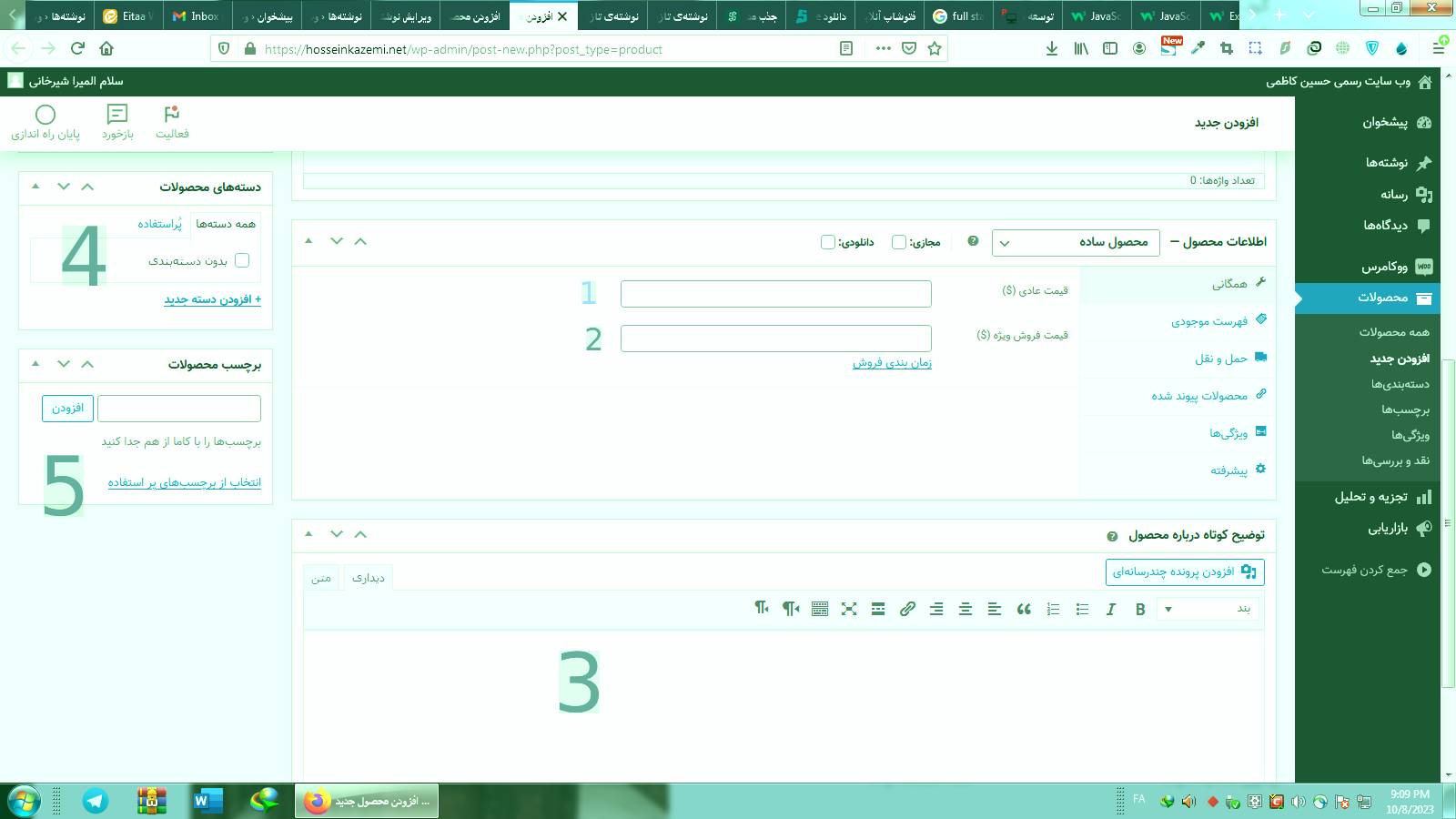The image size is (1456, 819).
Task: Move توضیح کوتاه panel down
Action: click(337, 534)
